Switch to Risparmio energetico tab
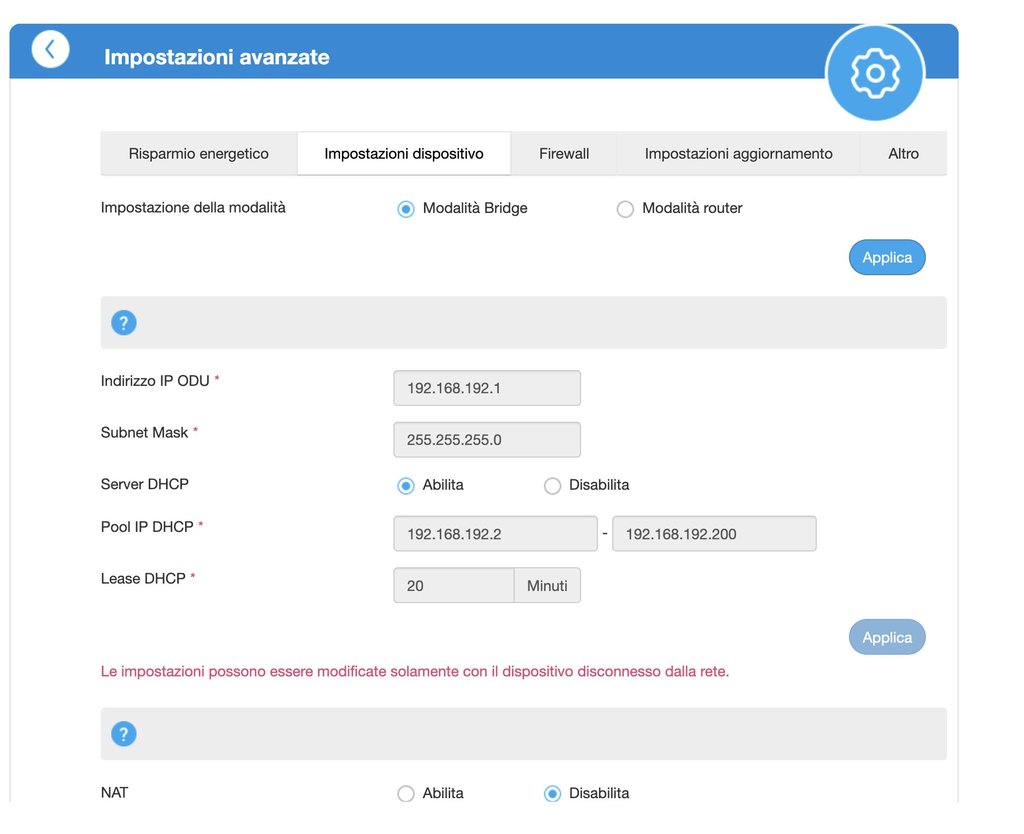 [x=199, y=154]
